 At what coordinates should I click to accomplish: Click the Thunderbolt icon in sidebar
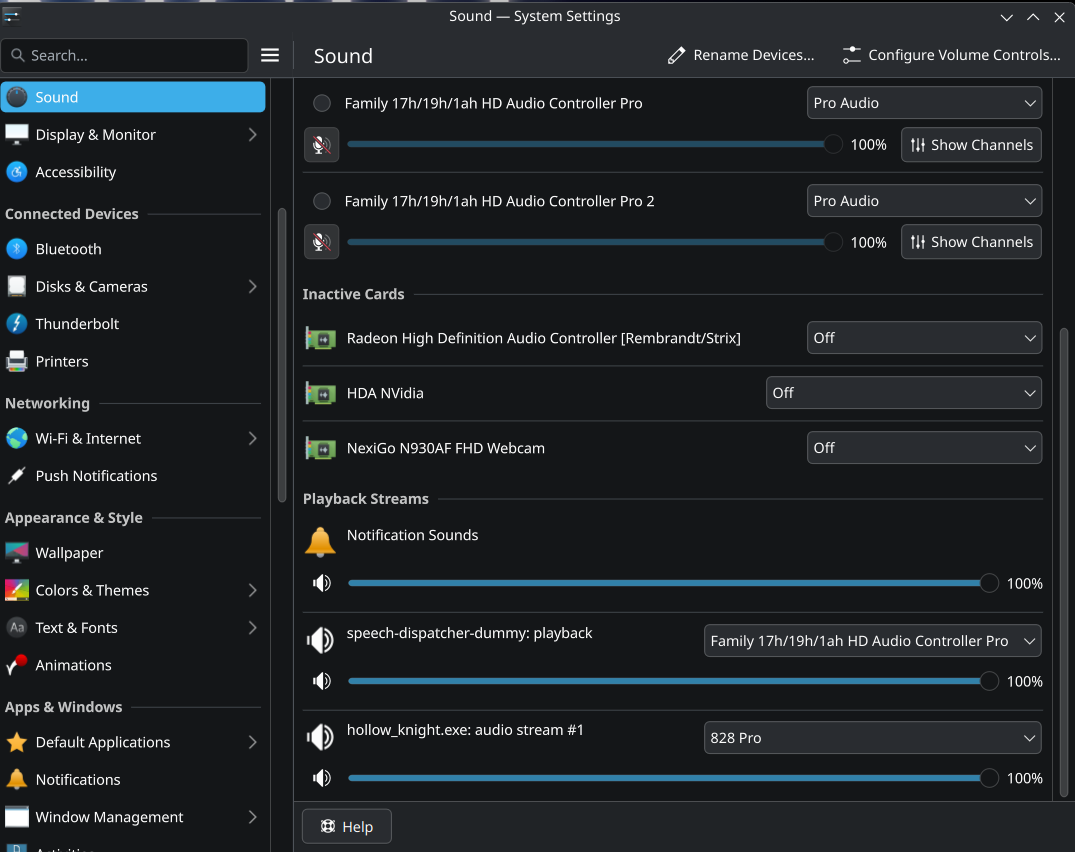[17, 324]
